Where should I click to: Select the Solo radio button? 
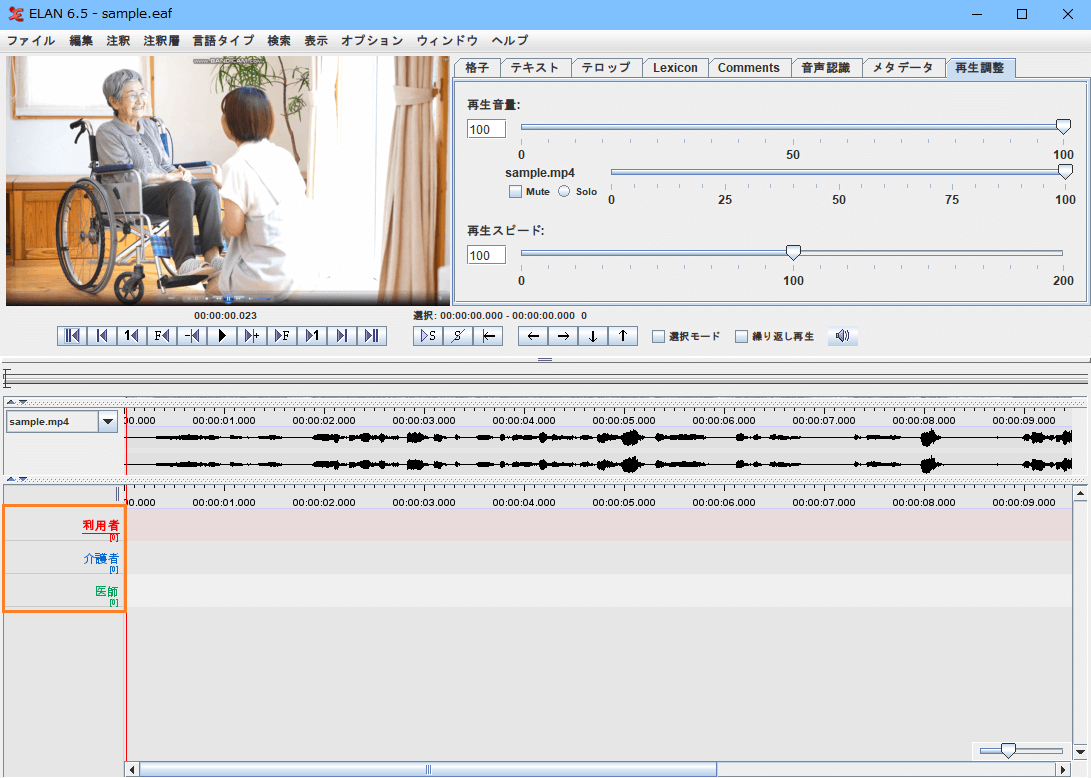(564, 191)
